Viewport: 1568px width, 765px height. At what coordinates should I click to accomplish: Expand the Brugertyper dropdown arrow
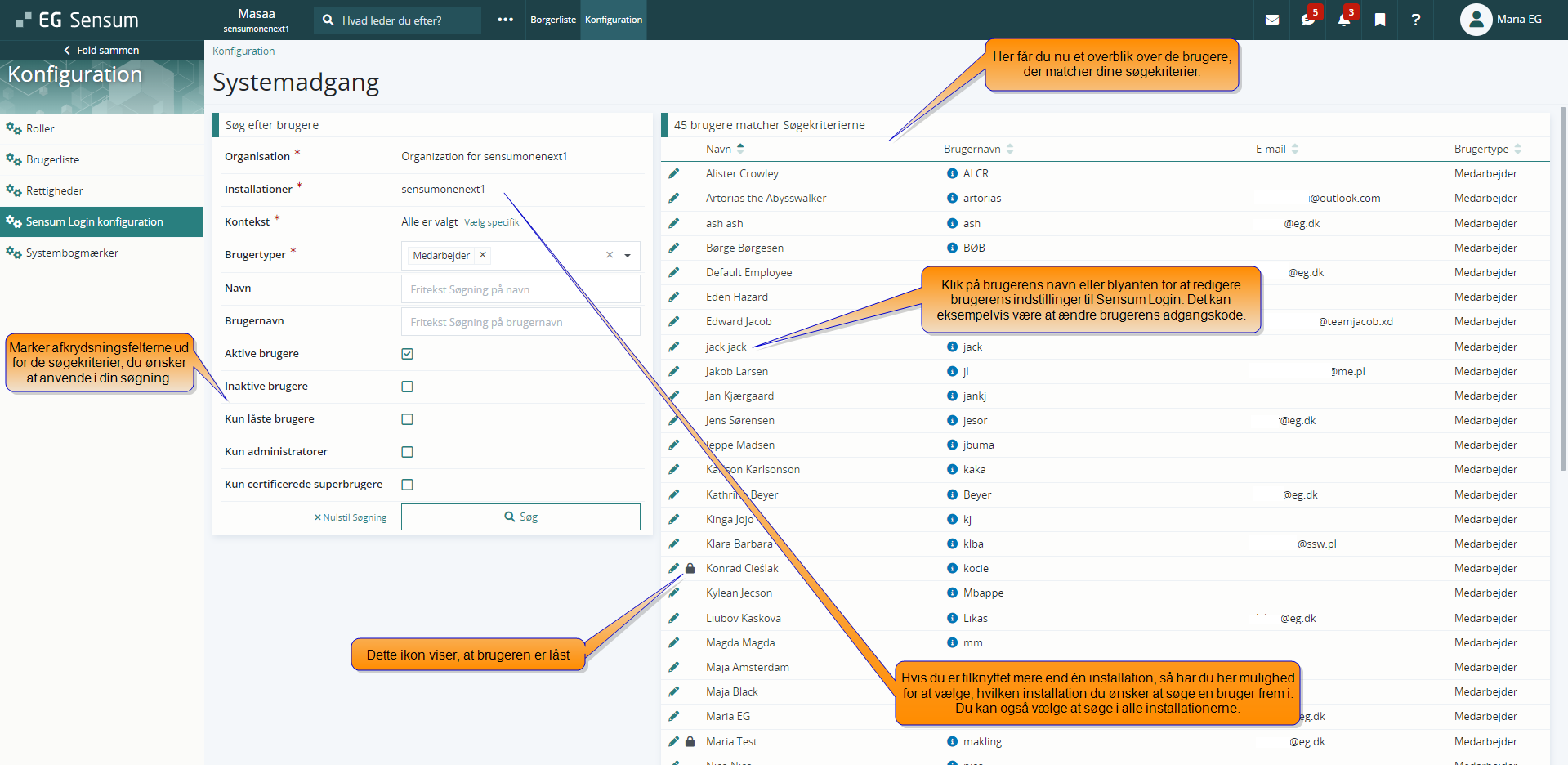tap(628, 256)
